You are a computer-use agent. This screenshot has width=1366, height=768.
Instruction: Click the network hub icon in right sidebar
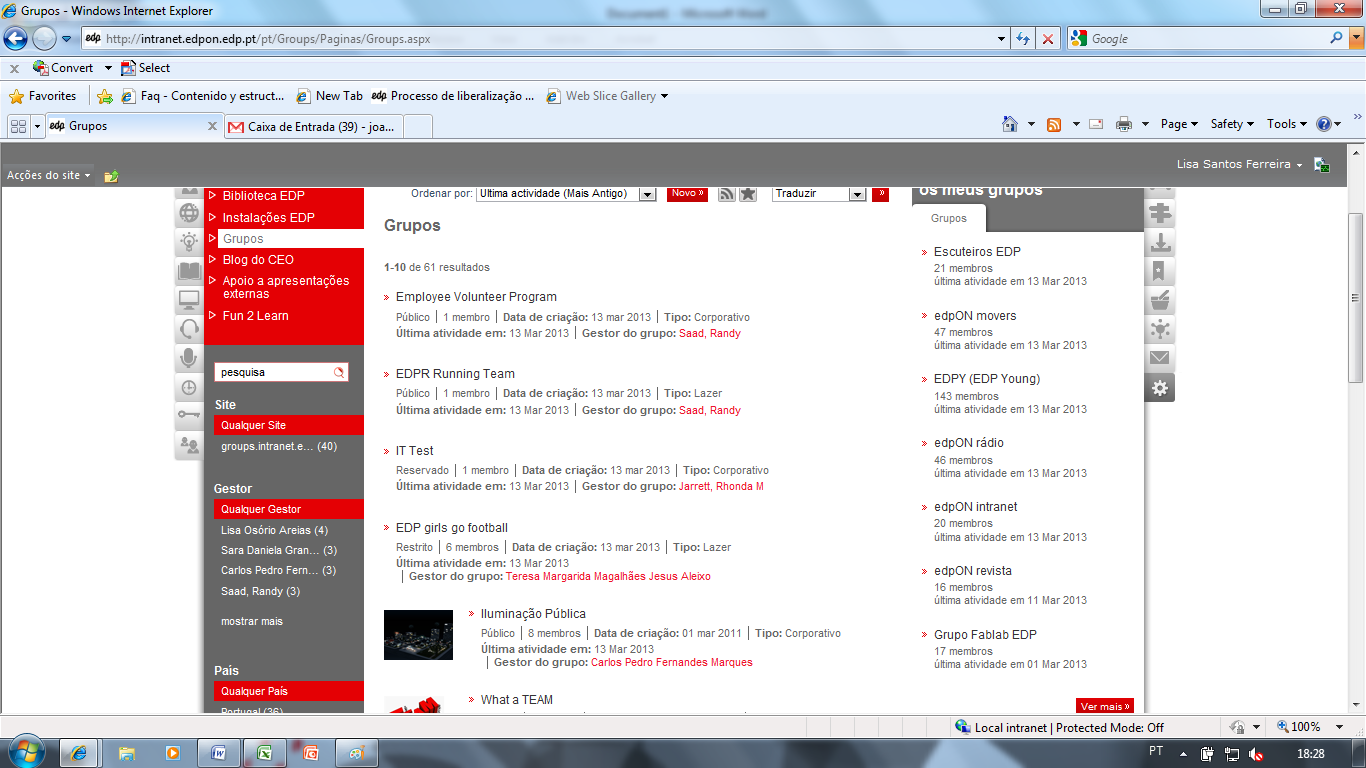click(1160, 329)
